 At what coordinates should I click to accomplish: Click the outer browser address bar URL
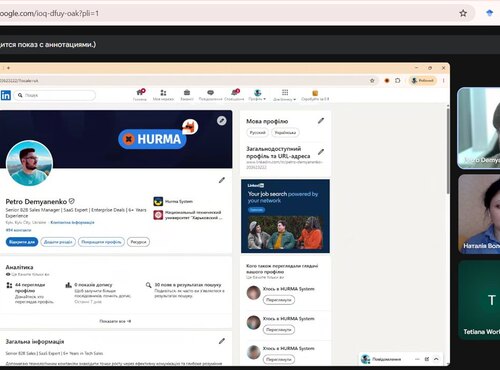tap(49, 13)
